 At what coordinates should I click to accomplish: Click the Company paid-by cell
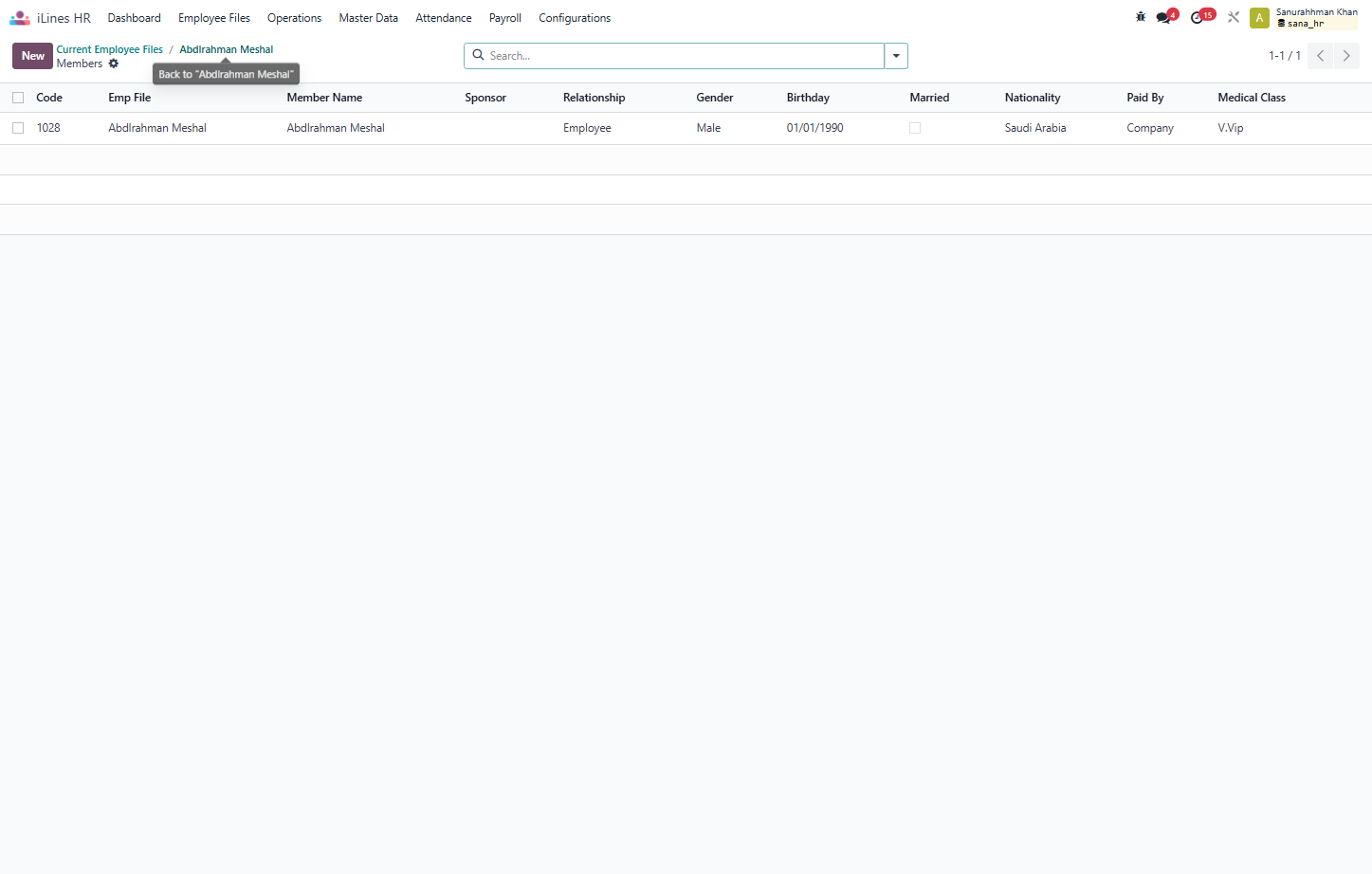[1150, 128]
